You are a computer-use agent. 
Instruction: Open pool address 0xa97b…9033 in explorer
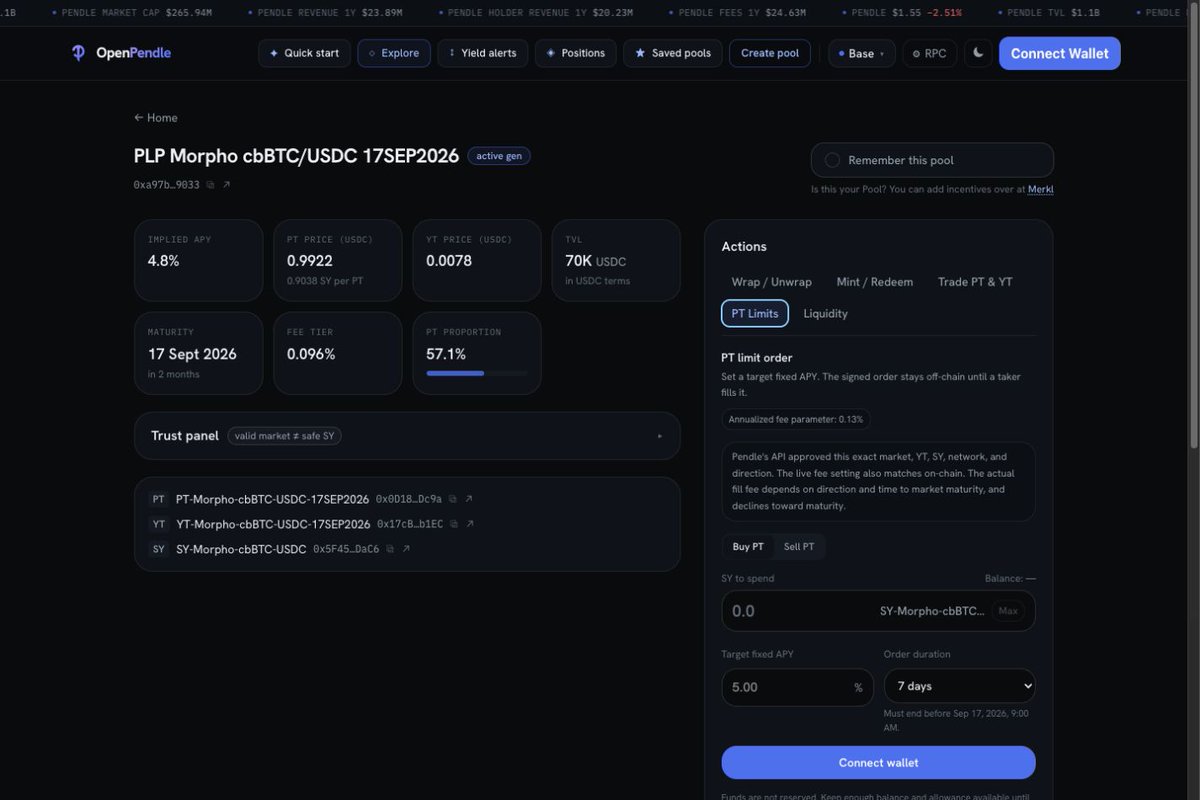tap(226, 185)
